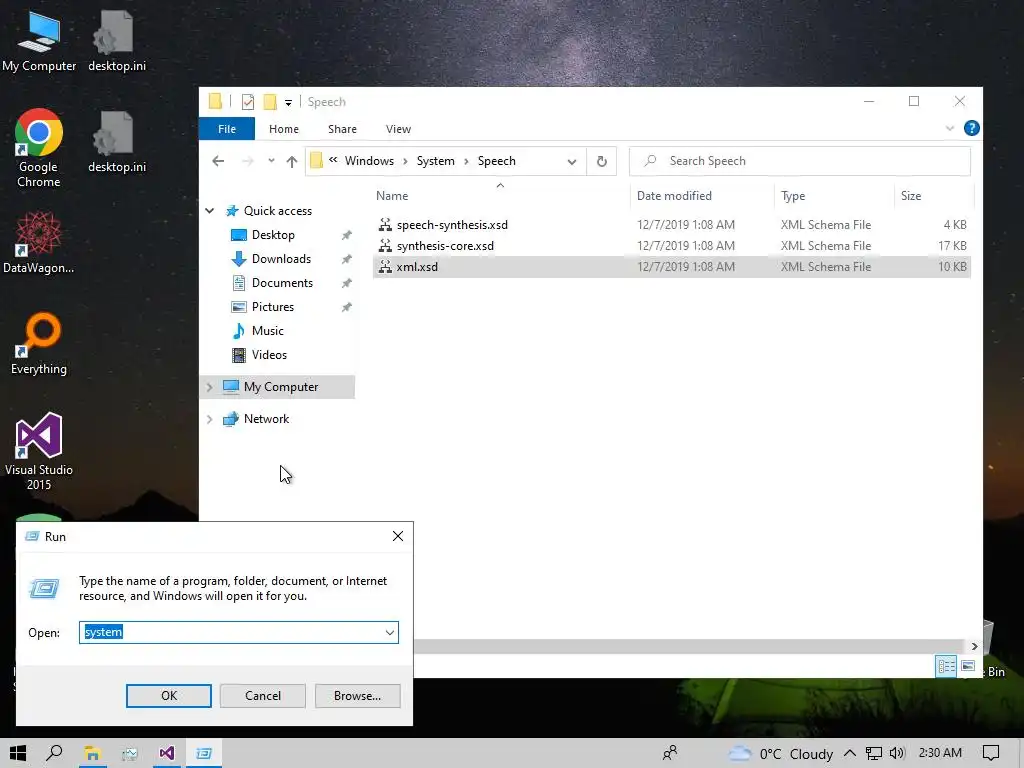Expand the My Computer tree node
The height and width of the screenshot is (768, 1024).
pos(210,387)
